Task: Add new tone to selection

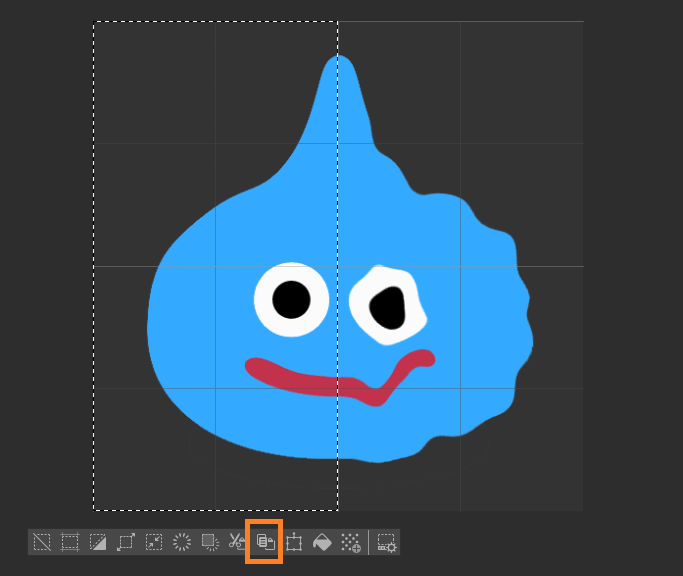Action: click(x=351, y=542)
